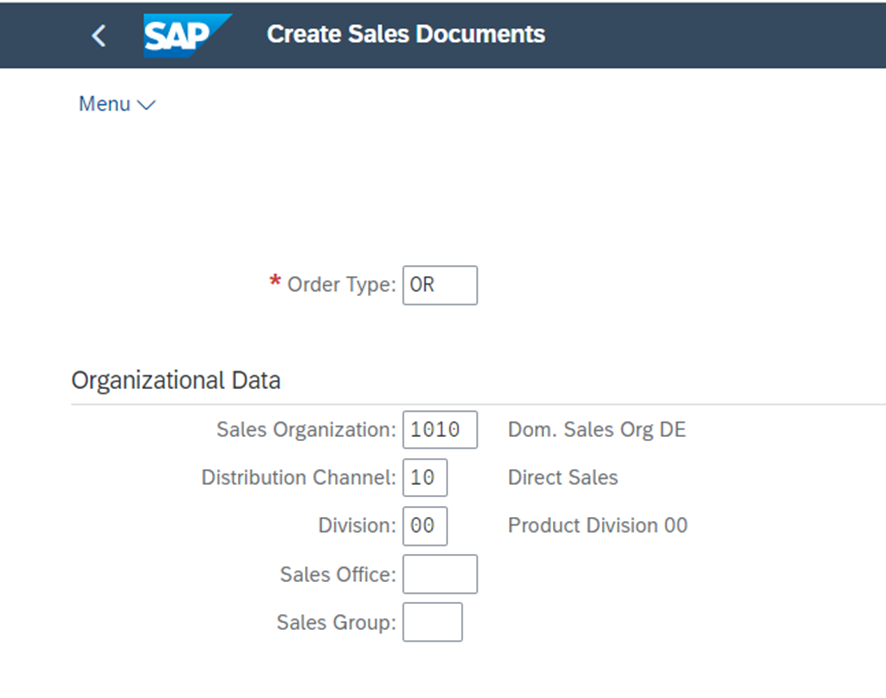Click the SAP logo
This screenshot has height=698, width=886.
click(188, 36)
